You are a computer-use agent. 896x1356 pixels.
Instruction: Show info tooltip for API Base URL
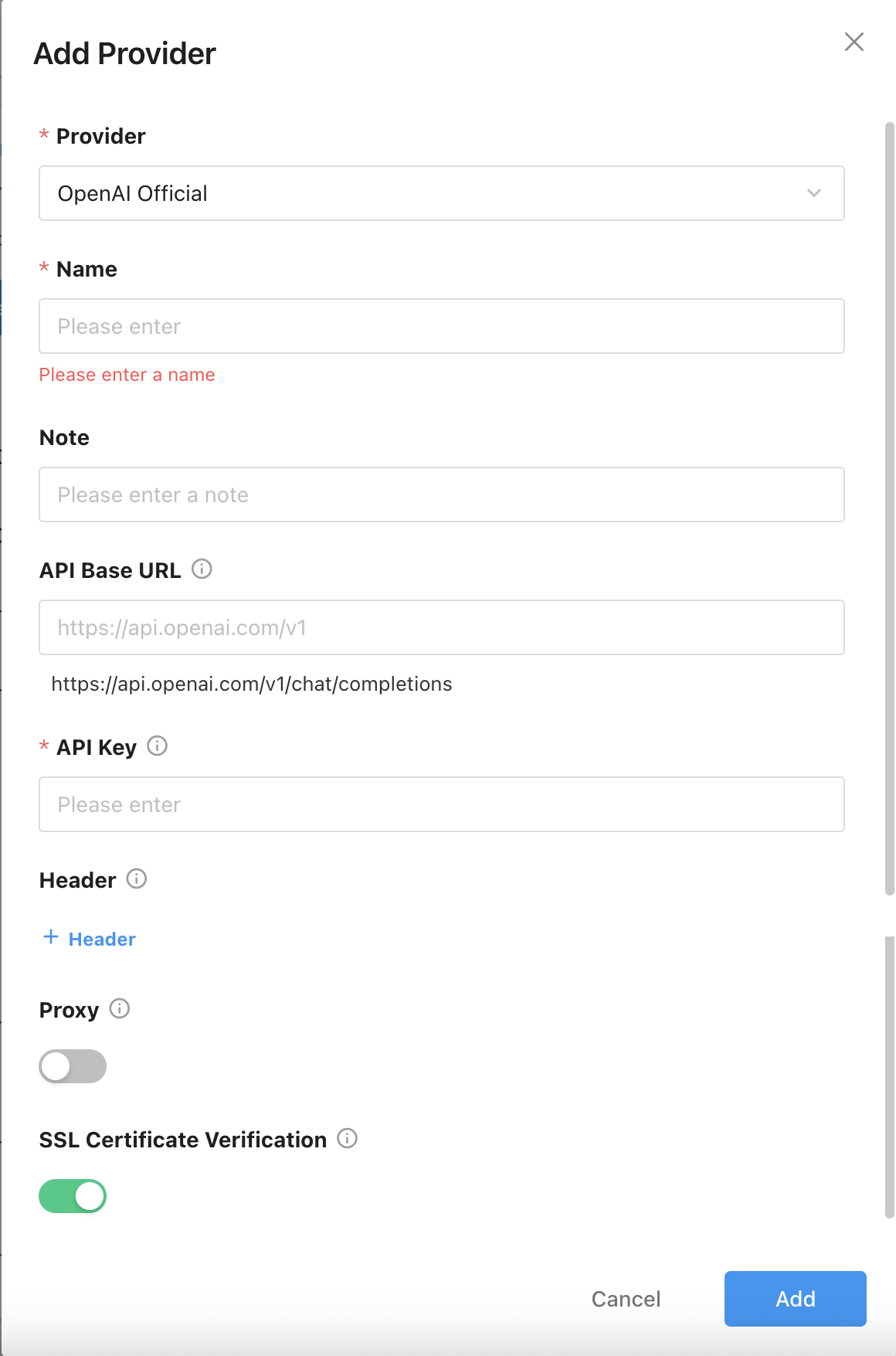point(202,569)
